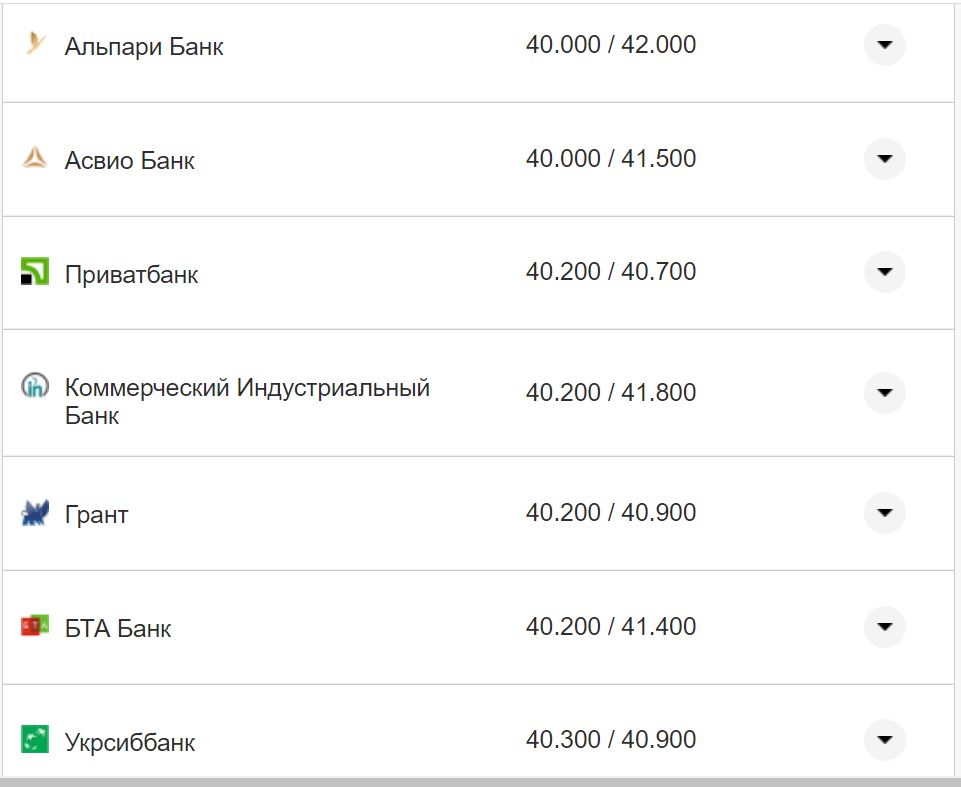Viewport: 961px width, 787px height.
Task: Show details for Грант bank
Action: [x=884, y=513]
